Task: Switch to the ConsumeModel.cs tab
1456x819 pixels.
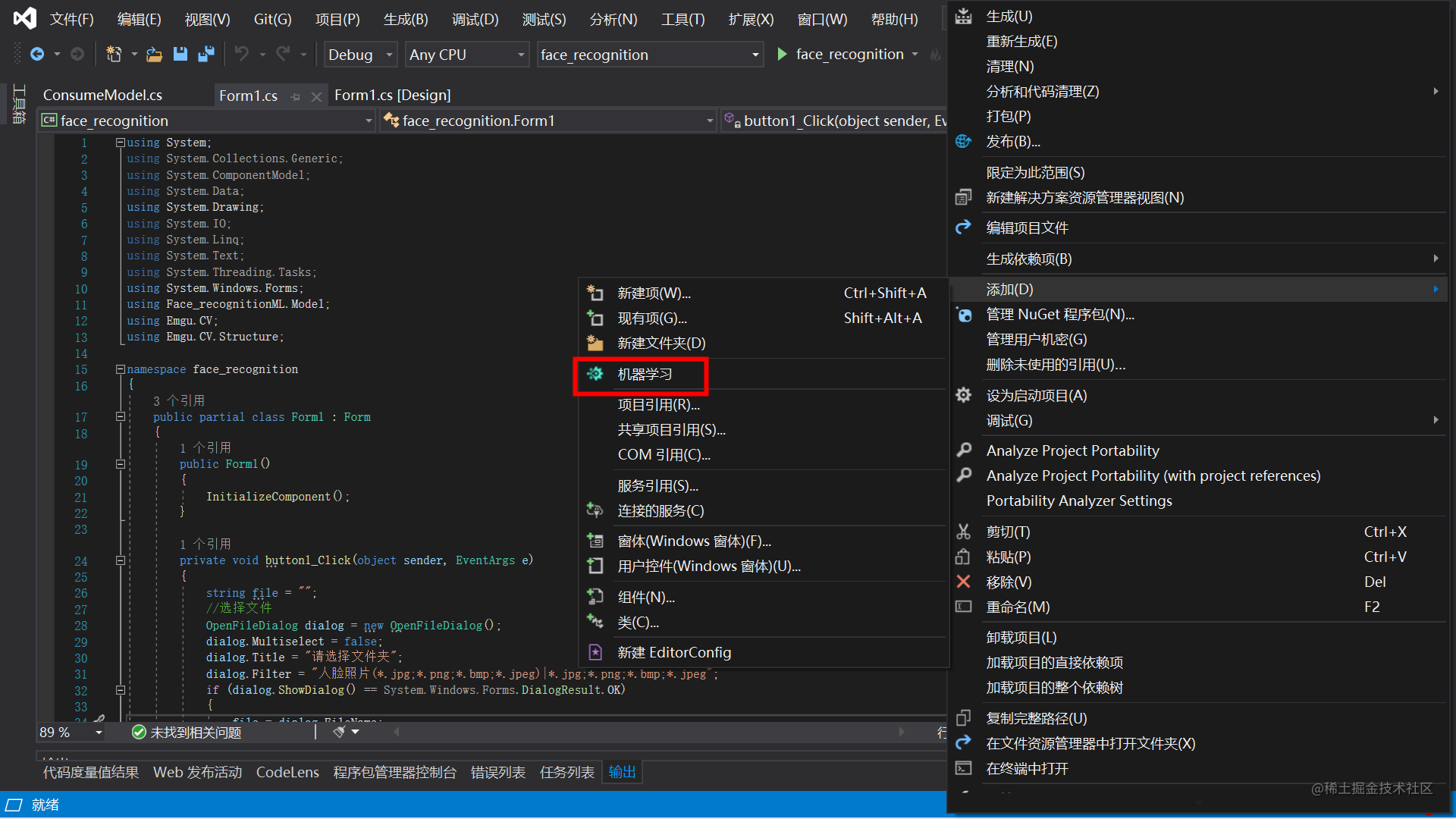Action: (102, 95)
